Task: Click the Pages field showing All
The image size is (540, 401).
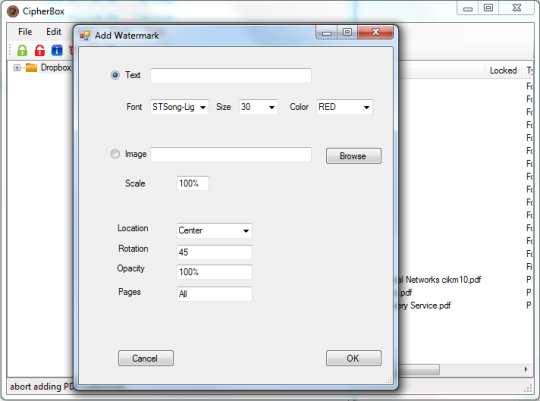Action: coord(215,294)
